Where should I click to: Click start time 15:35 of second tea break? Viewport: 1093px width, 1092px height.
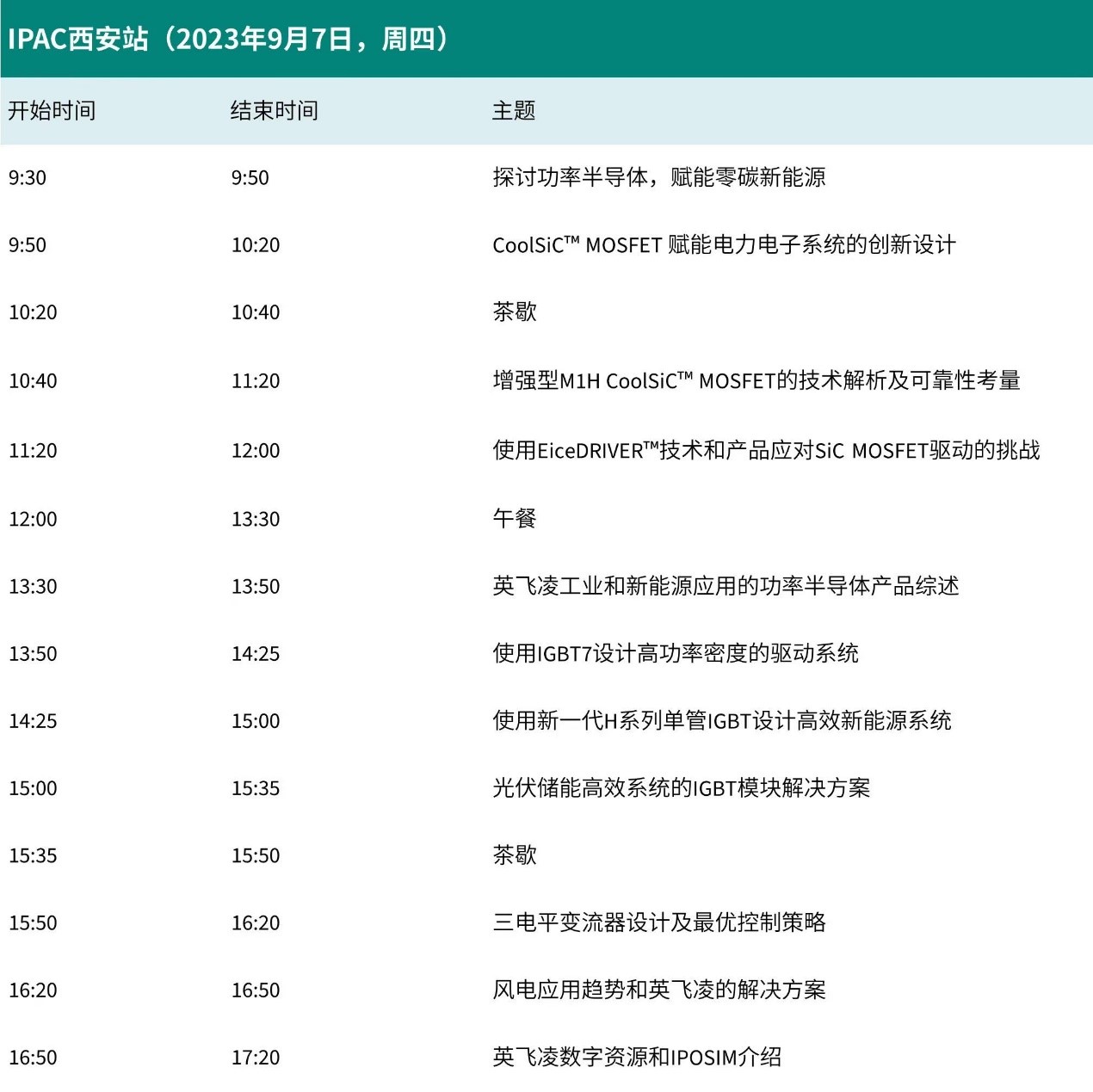pyautogui.click(x=33, y=856)
